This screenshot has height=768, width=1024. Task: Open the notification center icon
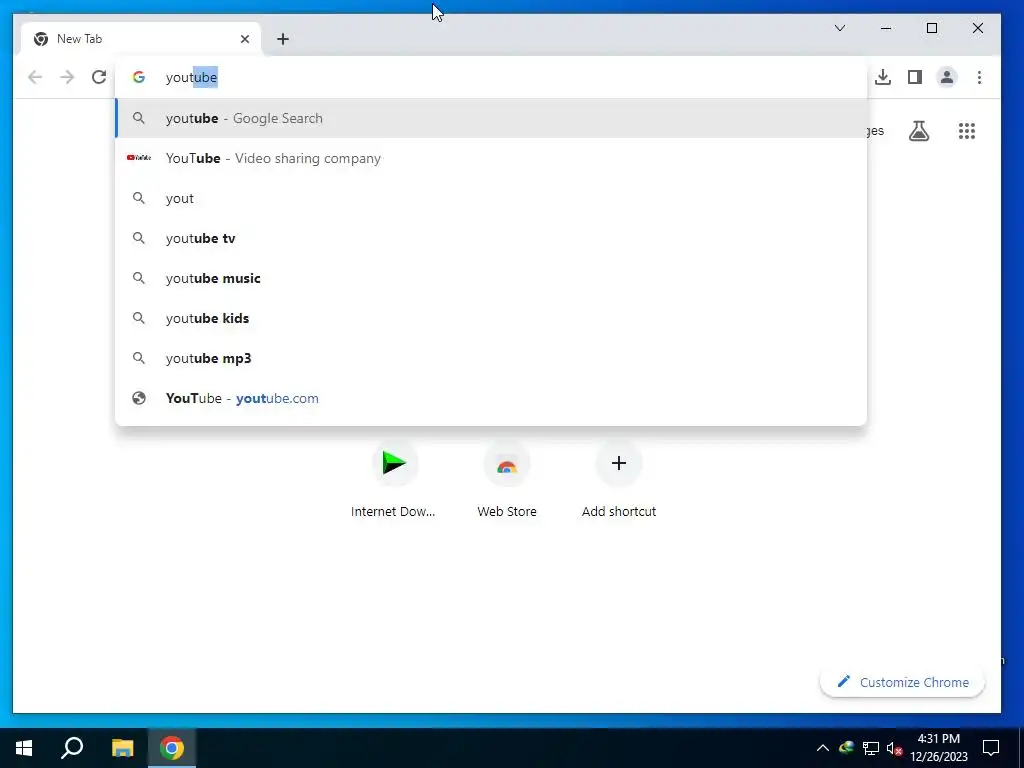pos(991,748)
